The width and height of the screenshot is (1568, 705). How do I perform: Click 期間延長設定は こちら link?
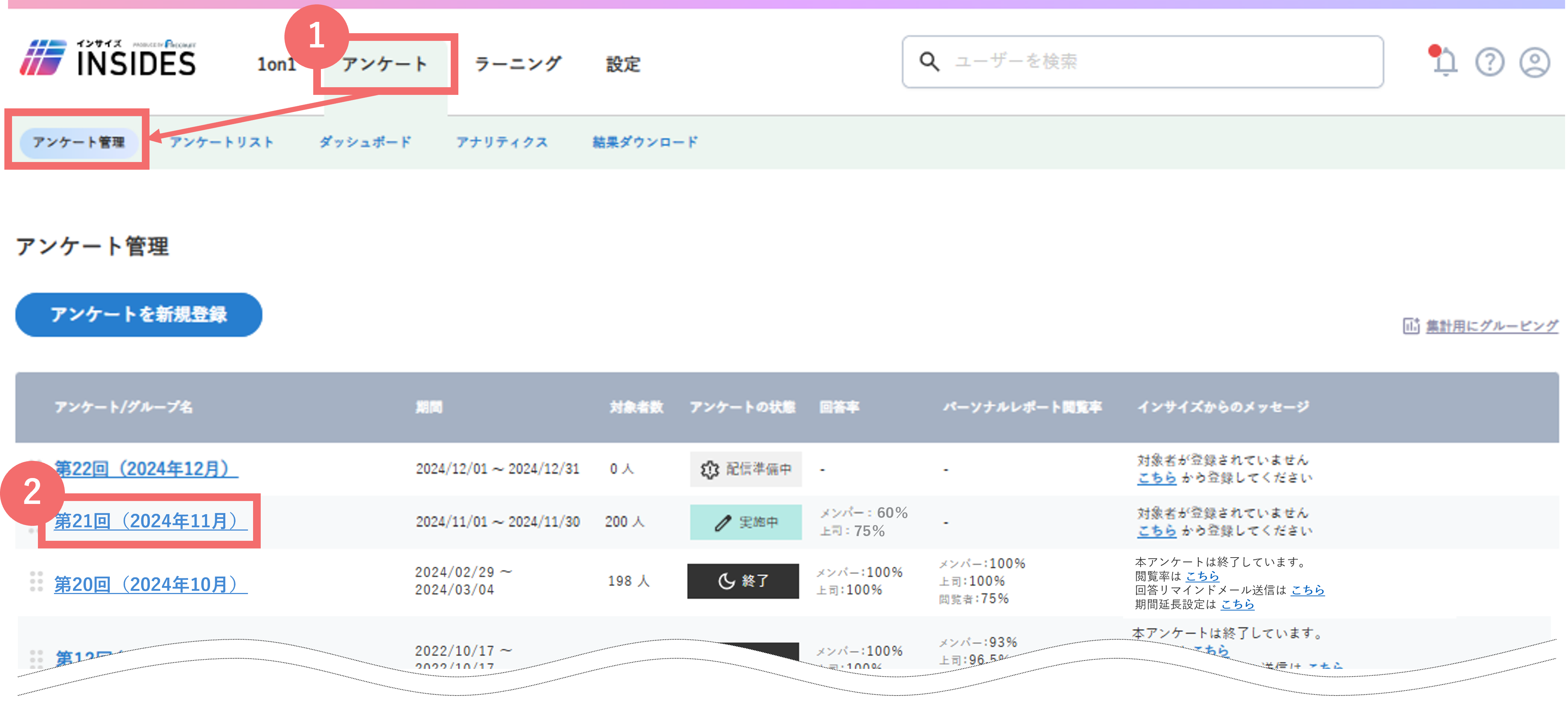1238,604
